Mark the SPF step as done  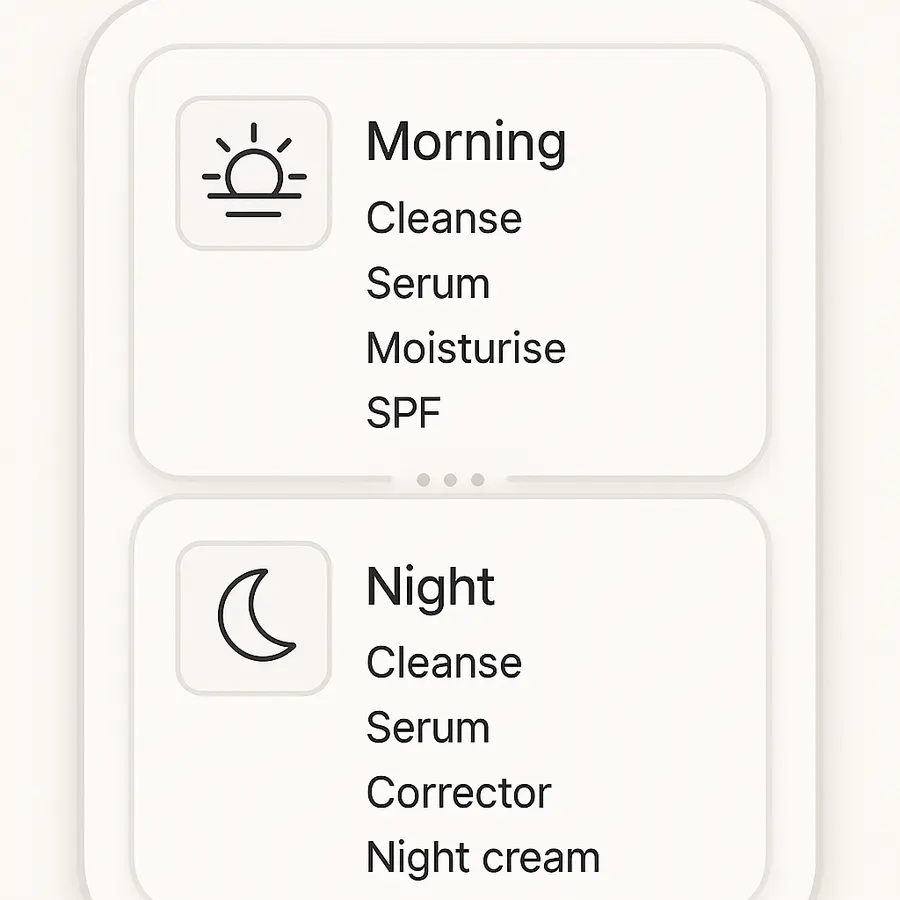click(402, 412)
